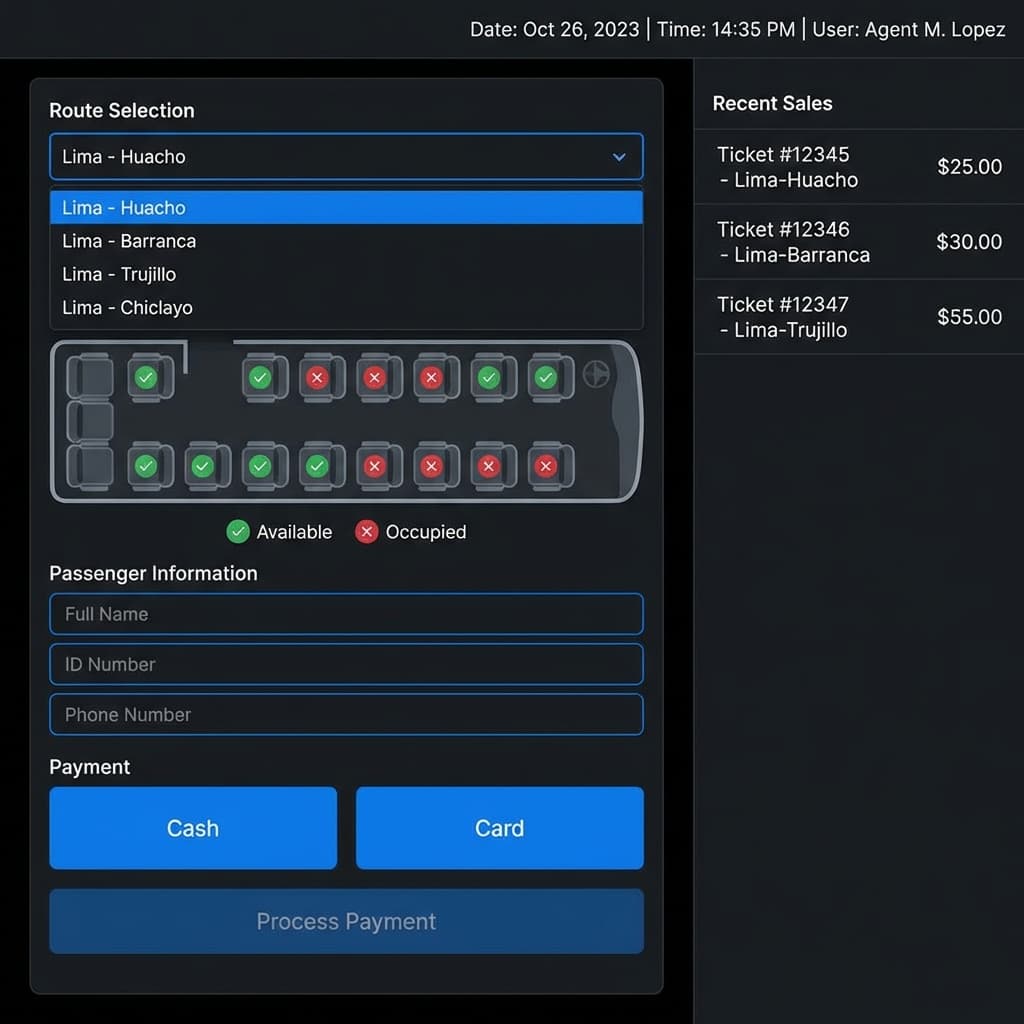1024x1024 pixels.
Task: Click the red X Occupied legend icon
Action: point(367,532)
